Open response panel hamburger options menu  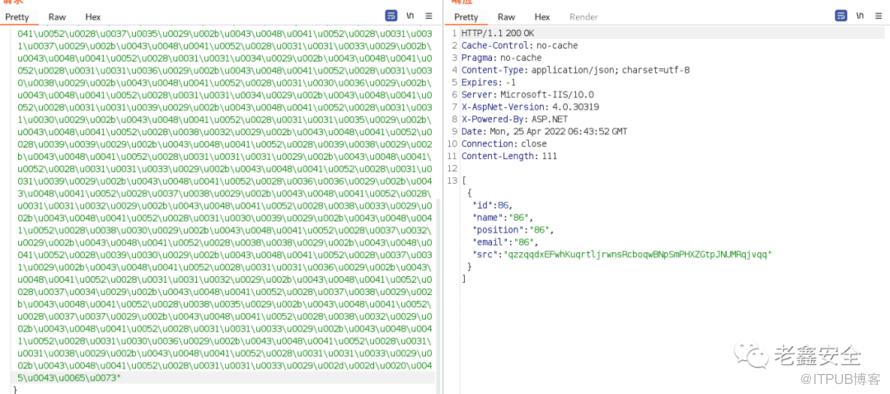click(x=879, y=16)
